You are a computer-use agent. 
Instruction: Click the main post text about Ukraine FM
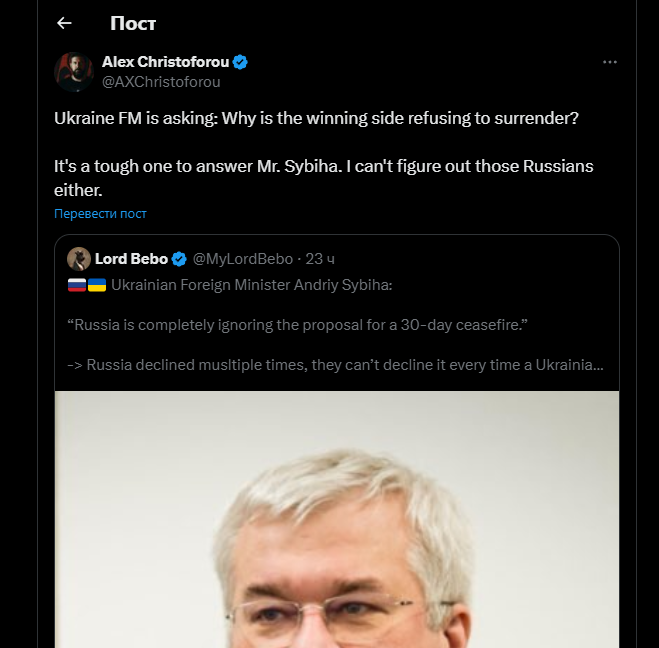tap(316, 117)
